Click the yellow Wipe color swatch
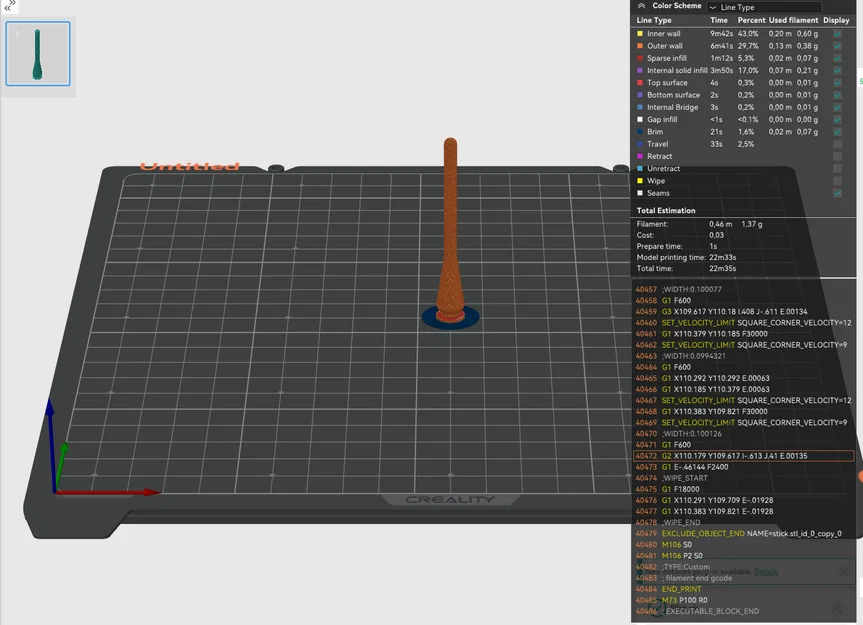The image size is (863, 625). click(x=640, y=181)
